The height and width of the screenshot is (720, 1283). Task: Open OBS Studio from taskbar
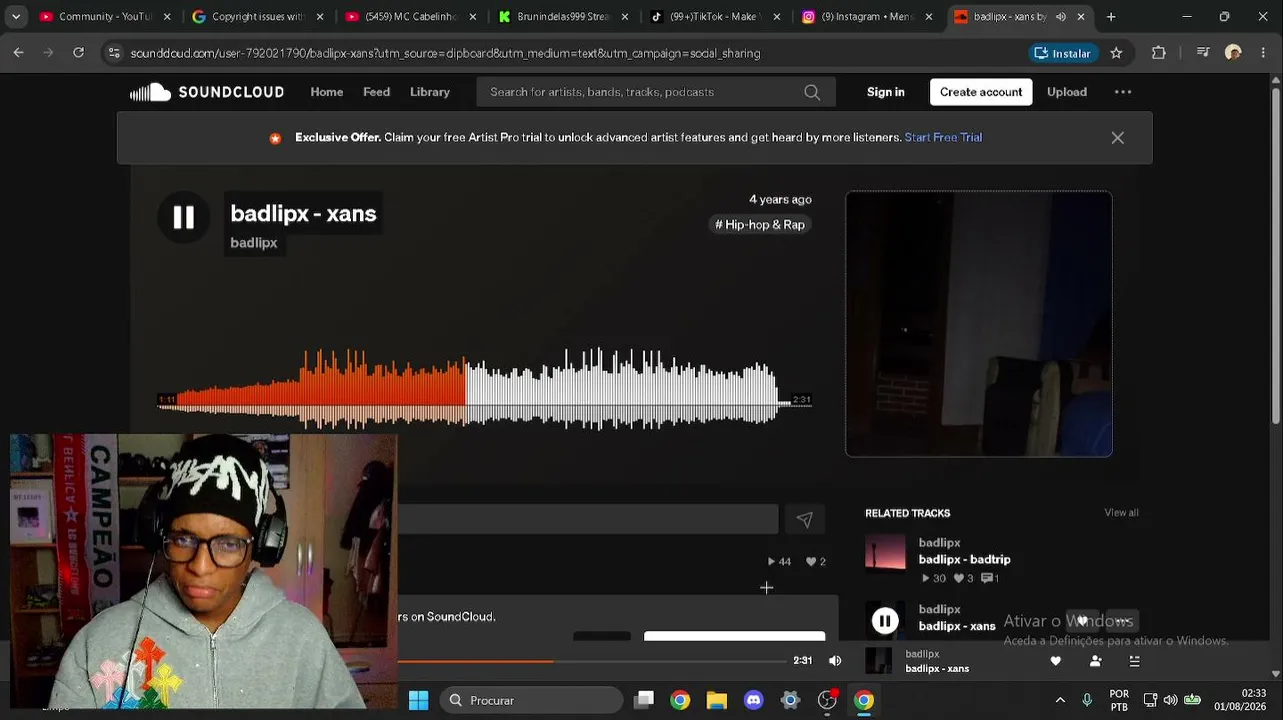(x=827, y=700)
